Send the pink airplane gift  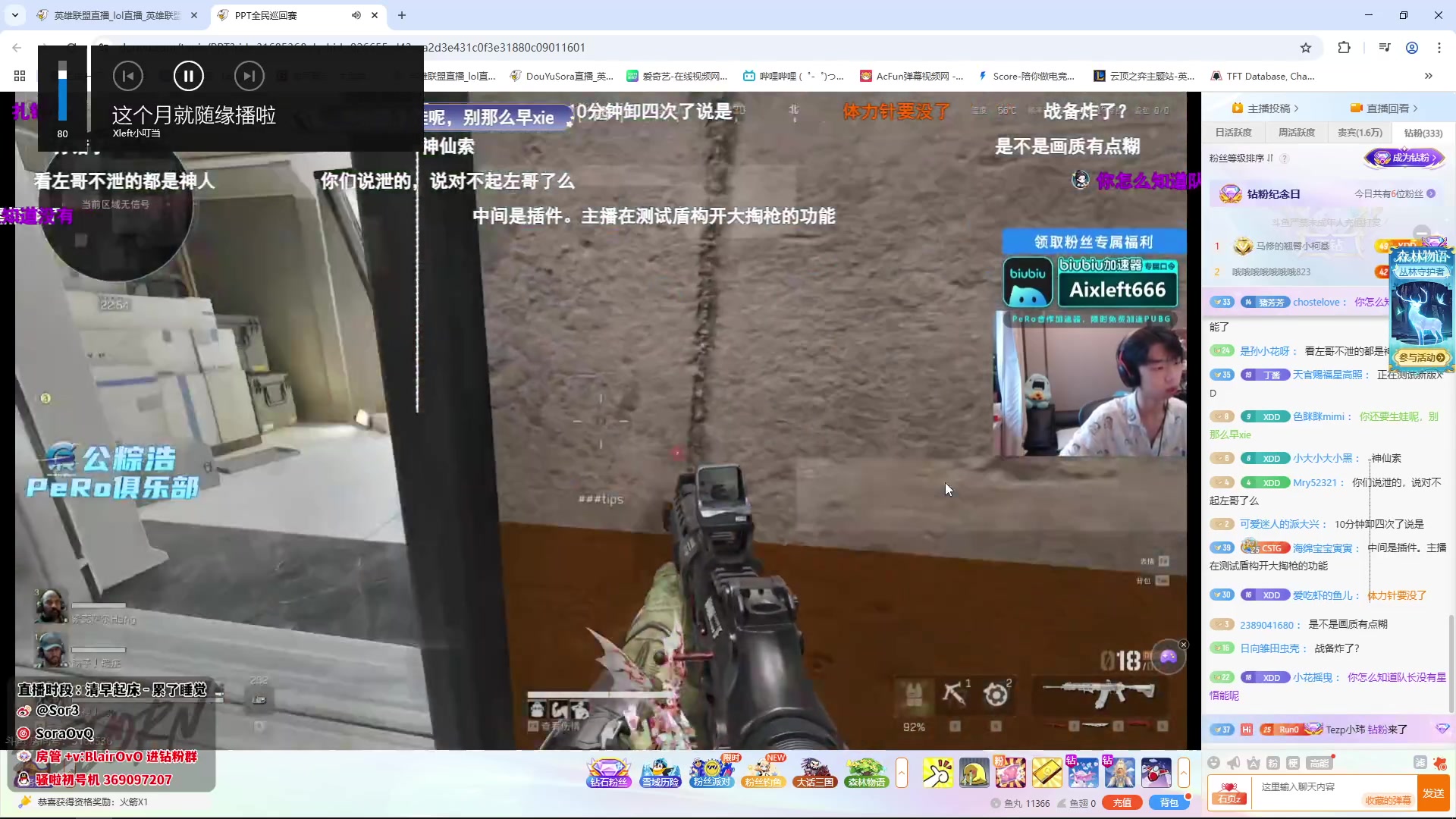pos(1083,773)
